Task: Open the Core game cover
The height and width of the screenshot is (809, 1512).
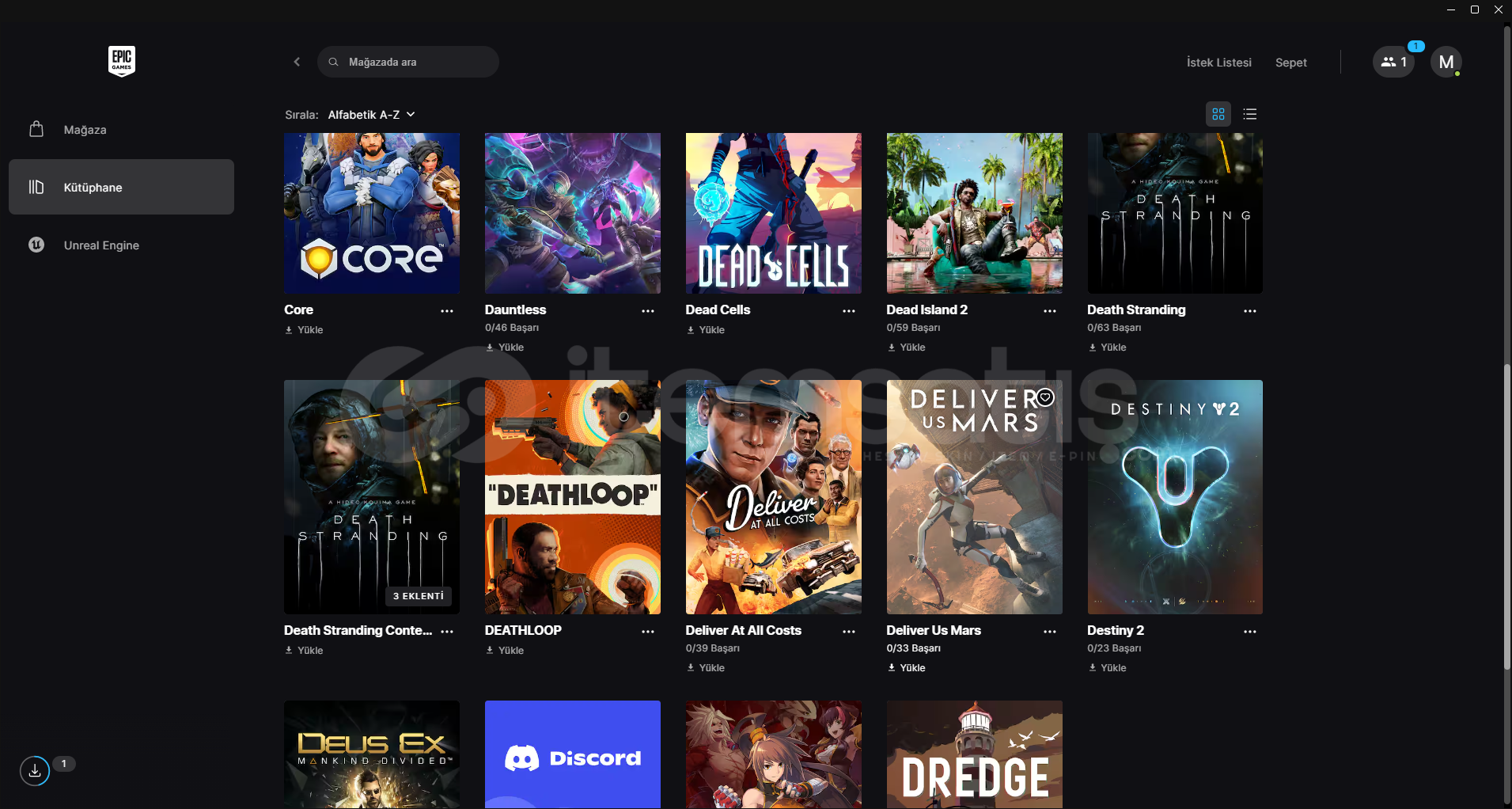Action: tap(372, 213)
